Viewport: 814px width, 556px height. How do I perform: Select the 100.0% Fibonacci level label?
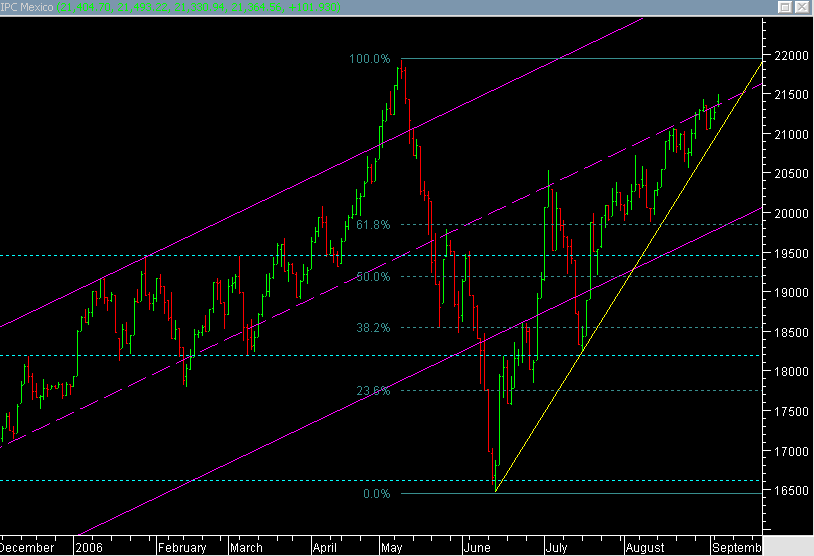[x=370, y=59]
